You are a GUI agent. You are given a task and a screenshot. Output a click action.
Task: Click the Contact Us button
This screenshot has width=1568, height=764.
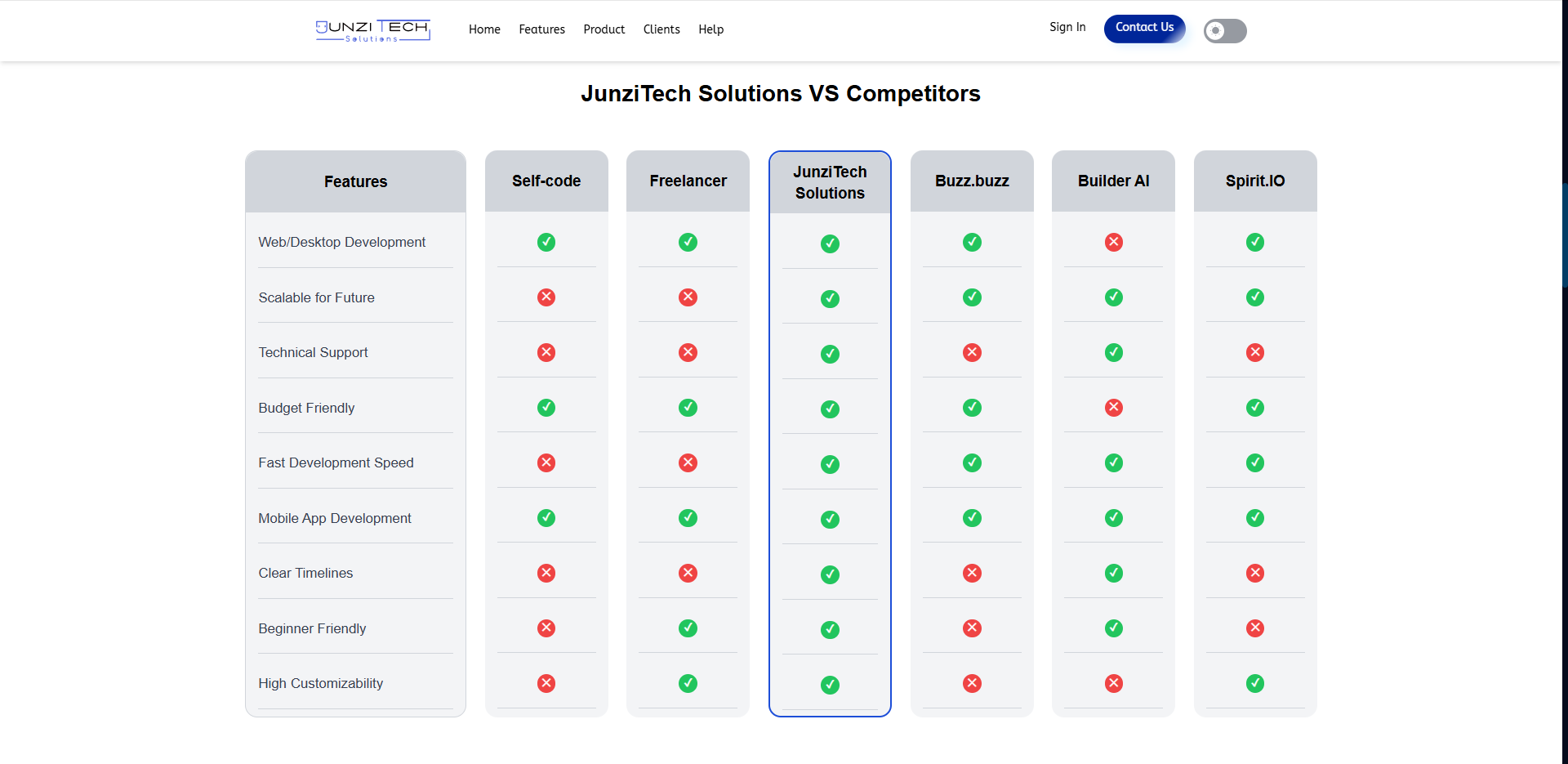pos(1144,26)
